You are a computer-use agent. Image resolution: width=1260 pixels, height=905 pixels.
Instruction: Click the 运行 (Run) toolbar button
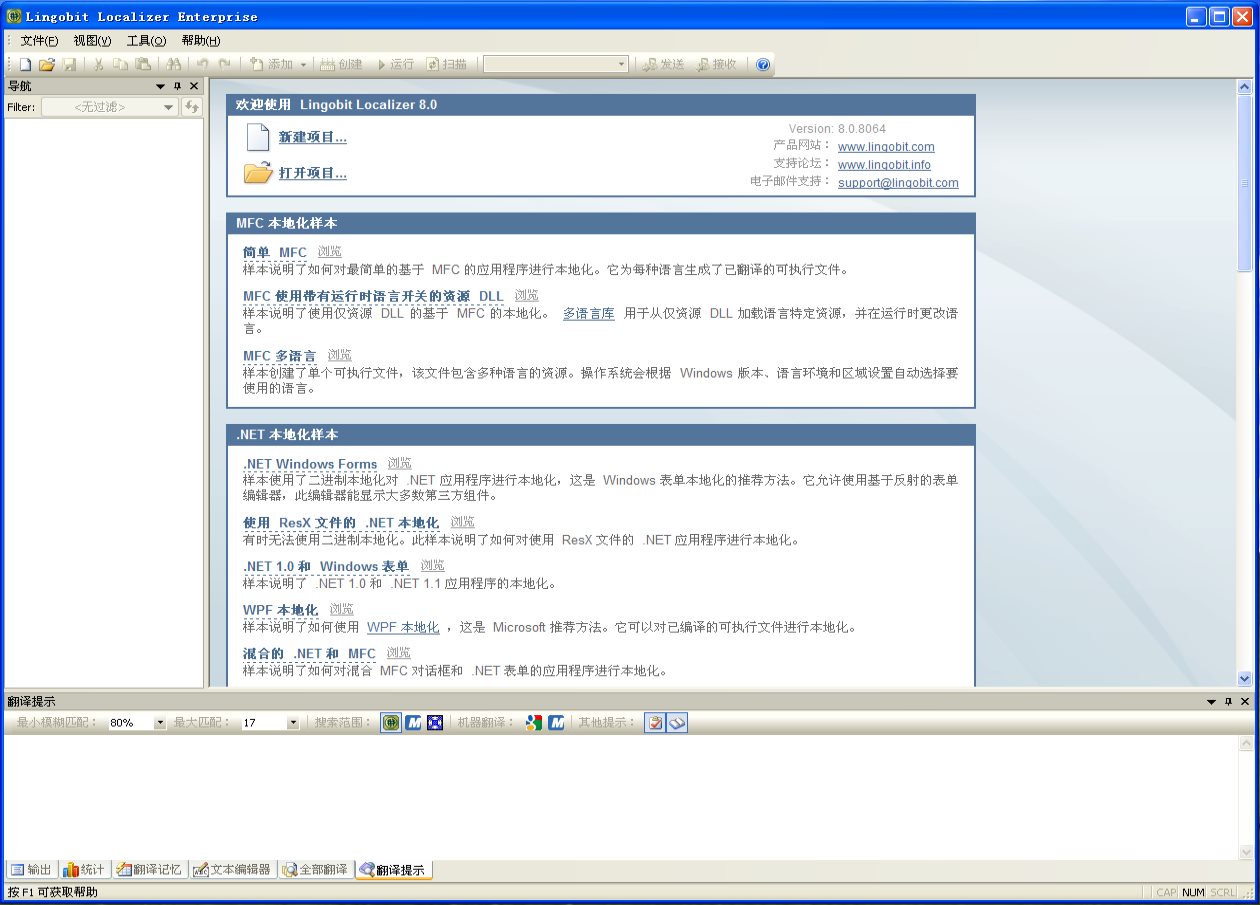click(x=394, y=64)
